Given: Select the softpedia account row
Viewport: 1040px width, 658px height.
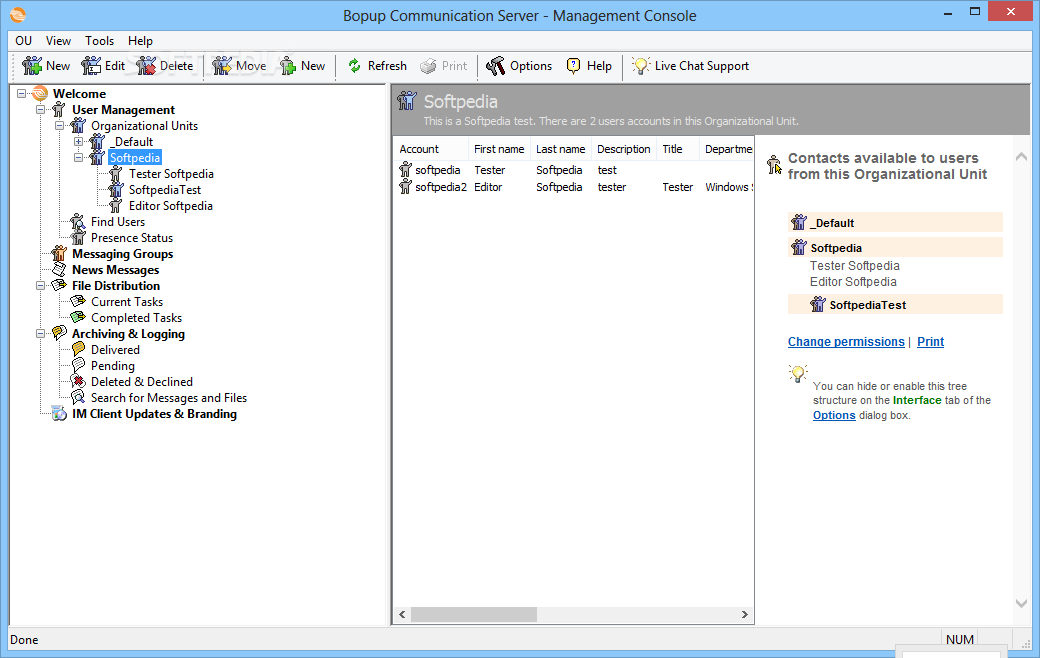Looking at the screenshot, I should click(574, 170).
